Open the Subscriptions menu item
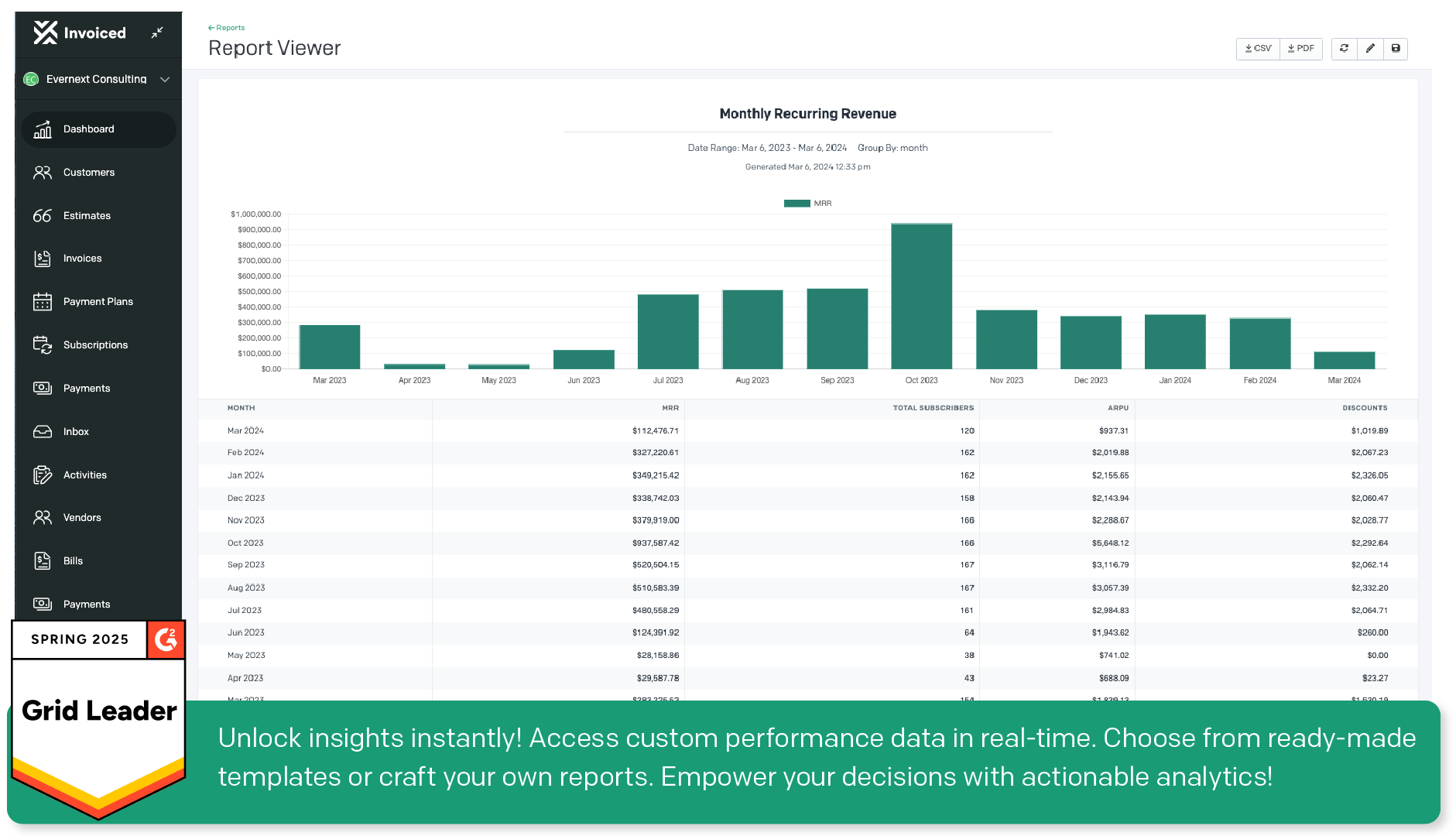Screen dimensions: 1456x836 pyautogui.click(x=95, y=345)
